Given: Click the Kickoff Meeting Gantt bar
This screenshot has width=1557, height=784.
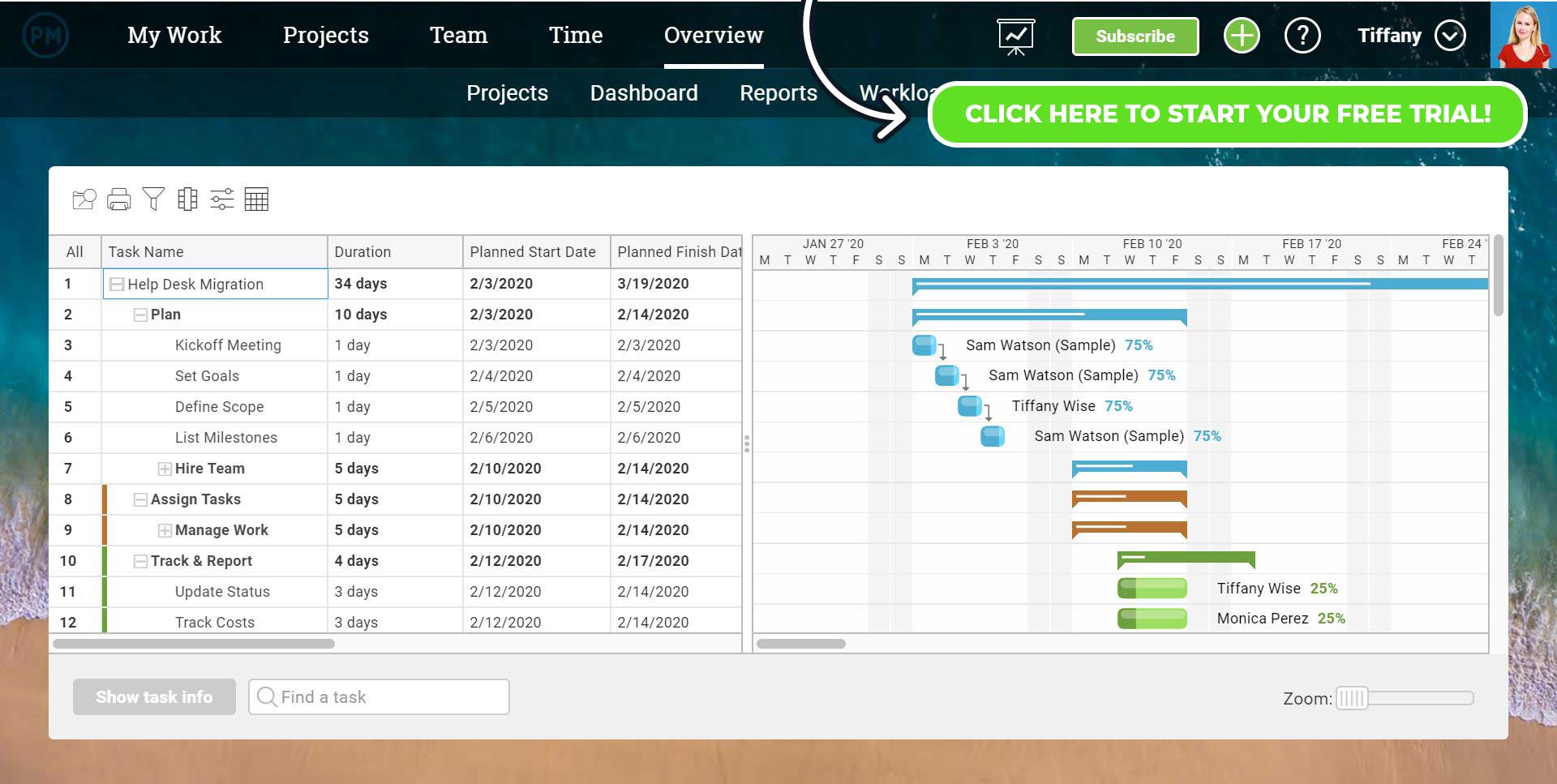Looking at the screenshot, I should [x=924, y=345].
